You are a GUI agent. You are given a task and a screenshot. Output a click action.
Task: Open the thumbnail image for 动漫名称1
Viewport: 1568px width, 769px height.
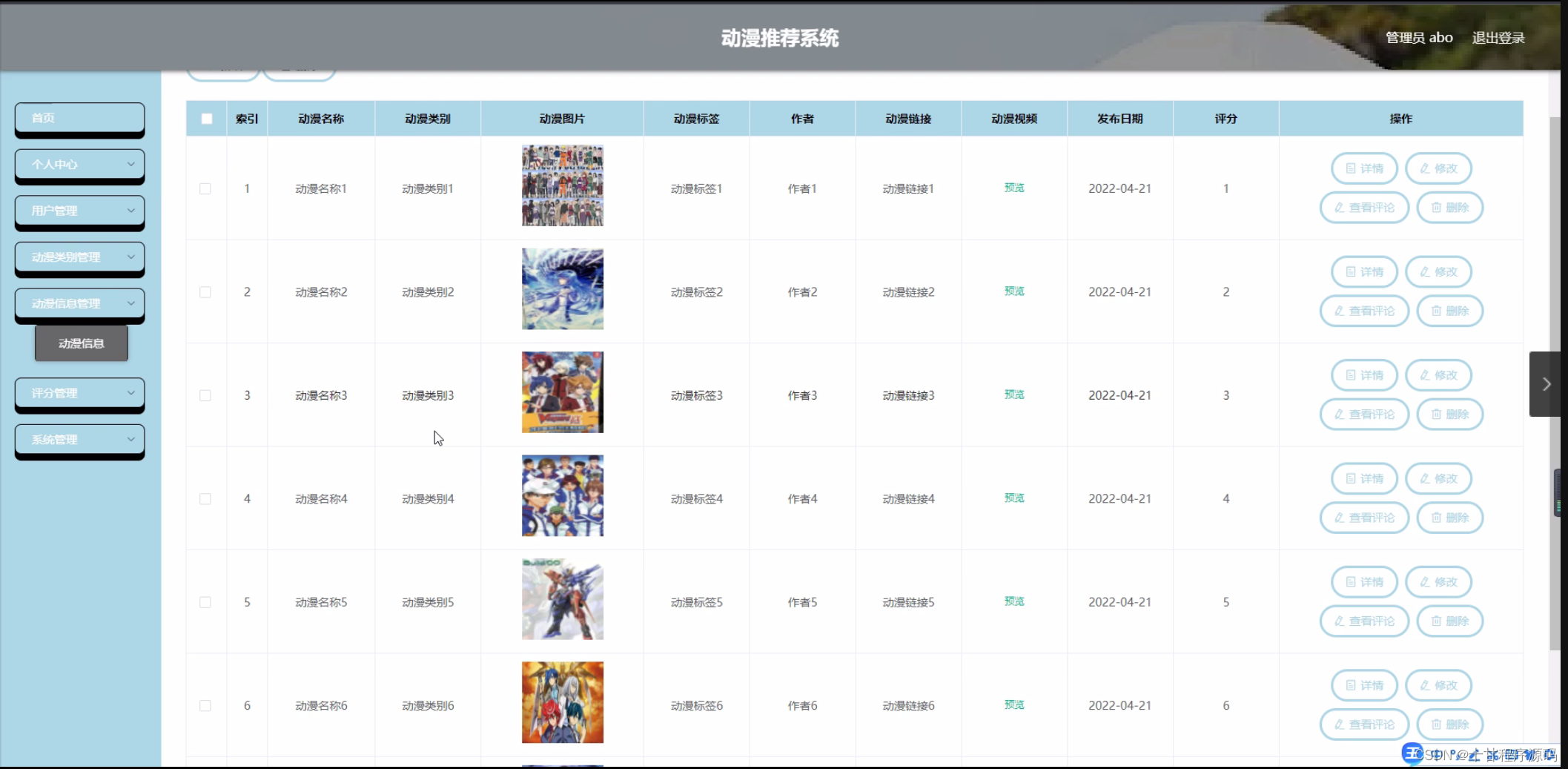click(x=563, y=185)
